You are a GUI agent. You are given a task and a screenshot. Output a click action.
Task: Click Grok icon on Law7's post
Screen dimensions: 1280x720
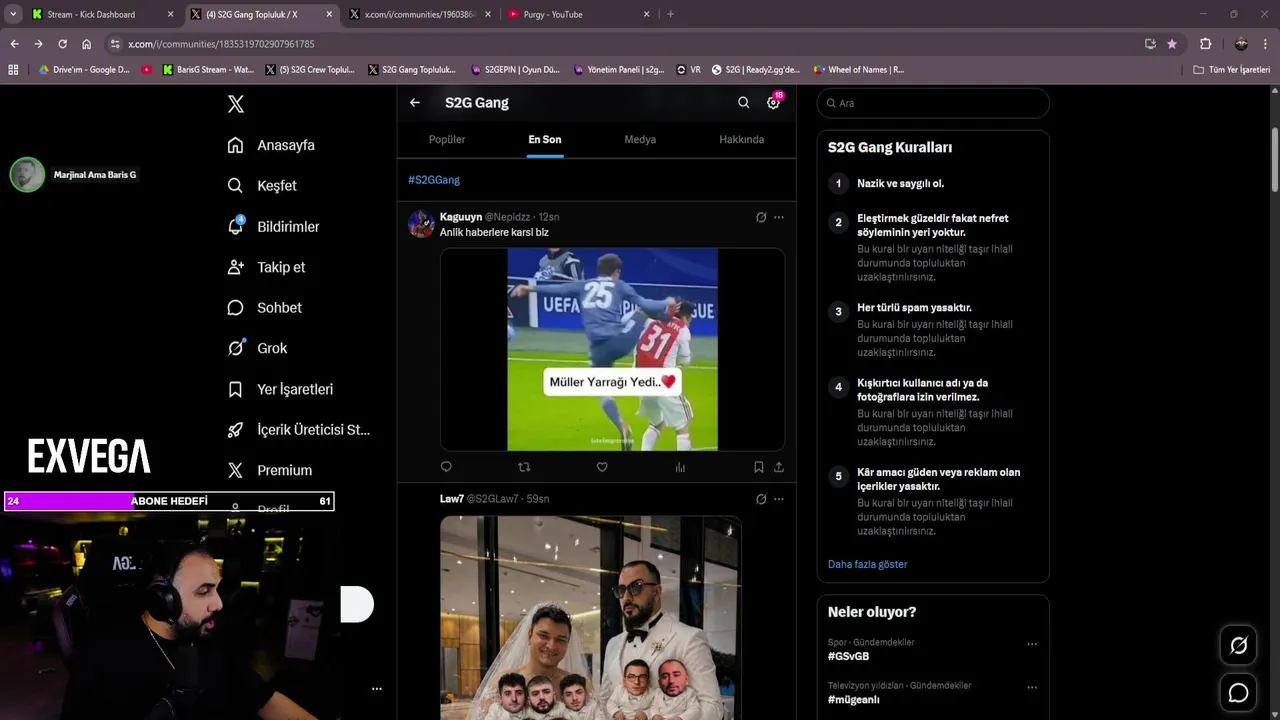click(x=761, y=499)
